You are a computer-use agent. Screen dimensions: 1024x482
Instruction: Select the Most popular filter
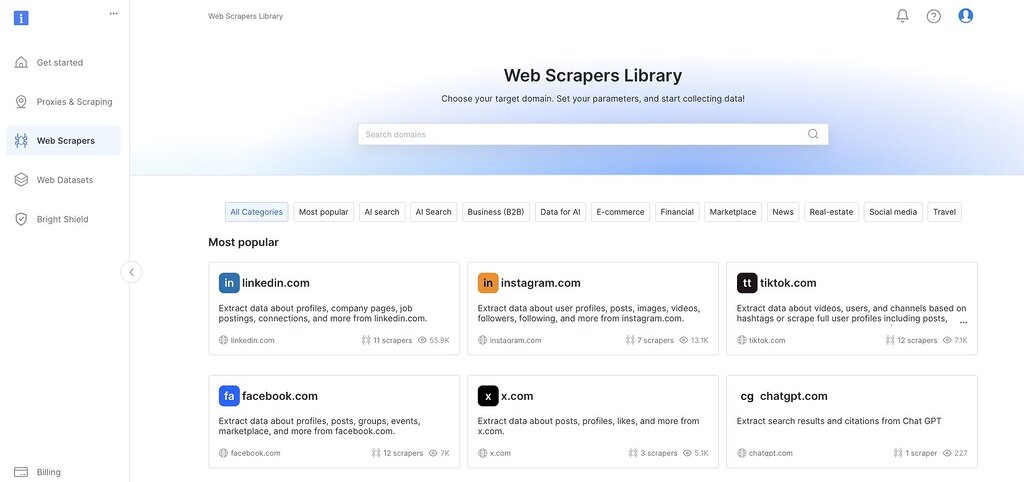pos(323,212)
